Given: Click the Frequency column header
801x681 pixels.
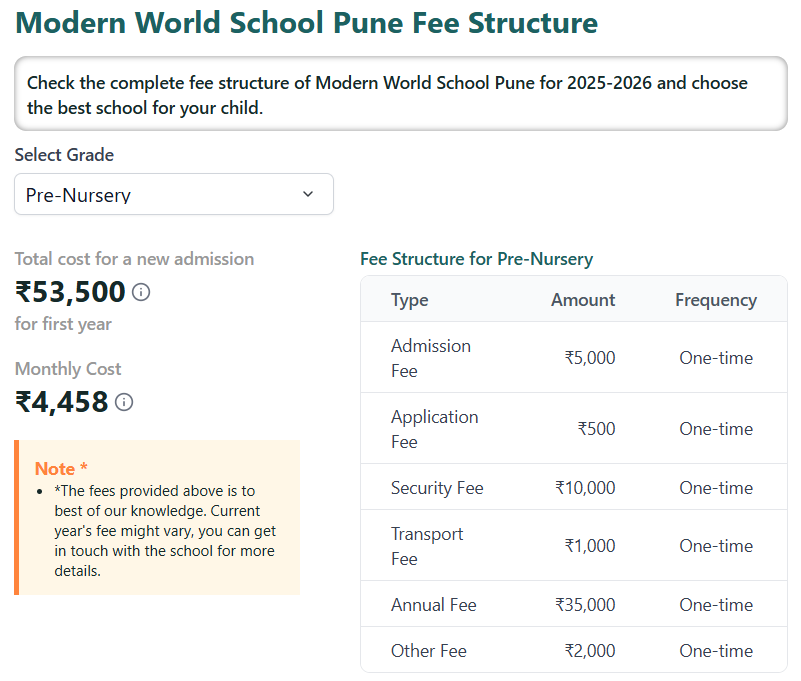Looking at the screenshot, I should pos(716,299).
